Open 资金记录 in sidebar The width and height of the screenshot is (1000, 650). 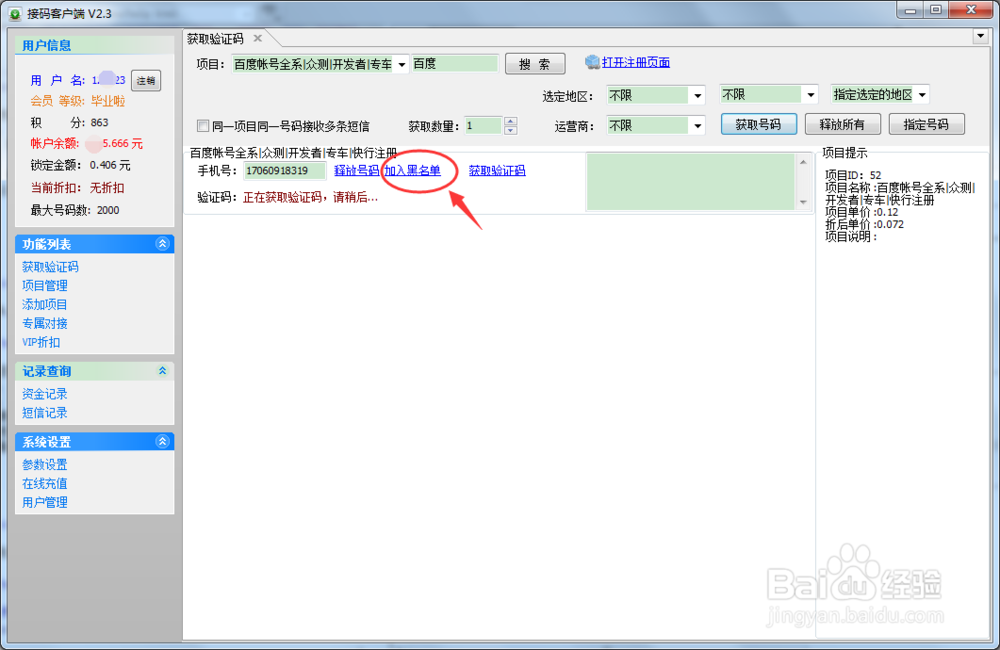(45, 394)
